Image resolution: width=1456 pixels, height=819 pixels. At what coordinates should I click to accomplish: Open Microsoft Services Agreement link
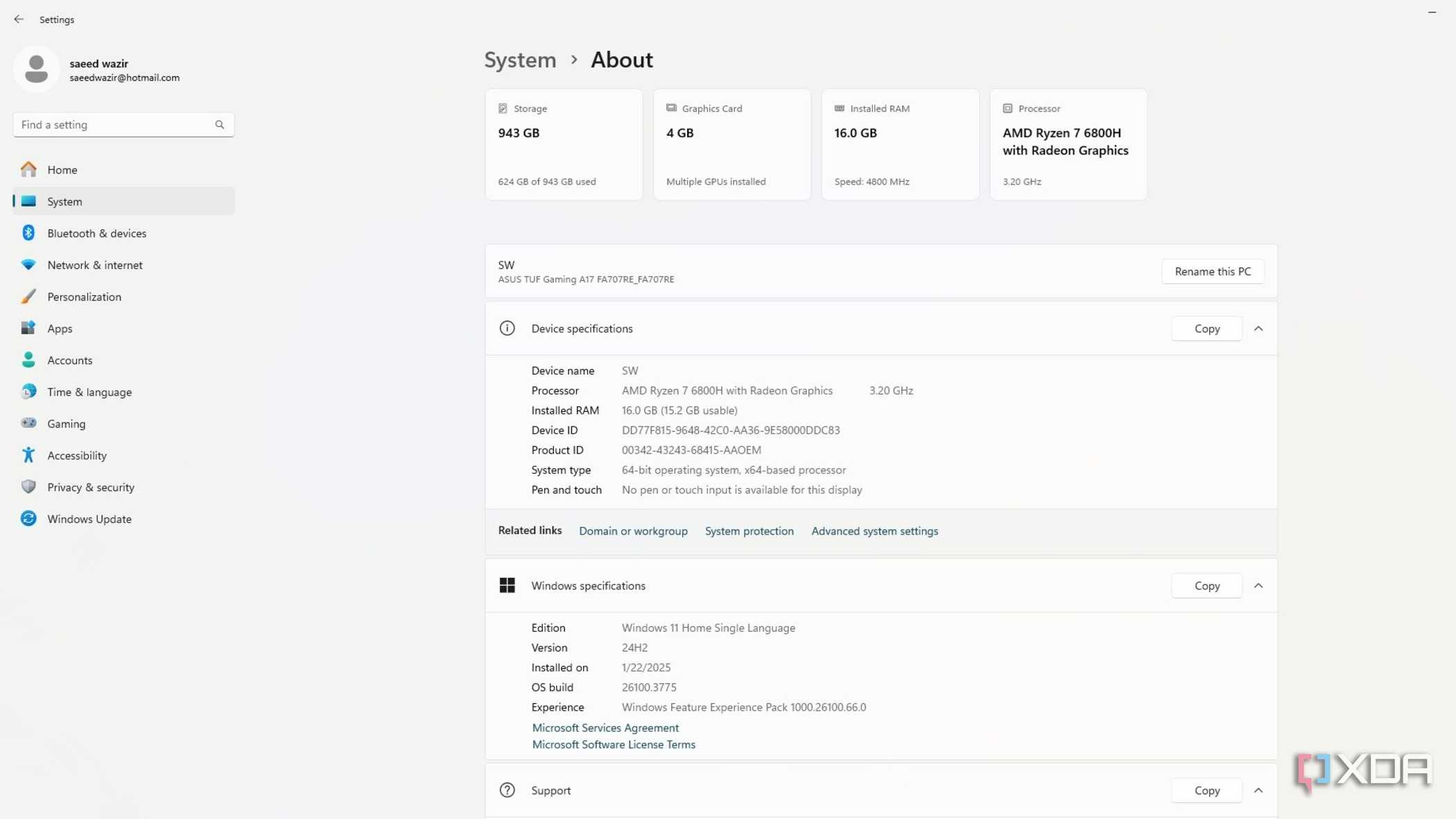click(x=605, y=727)
